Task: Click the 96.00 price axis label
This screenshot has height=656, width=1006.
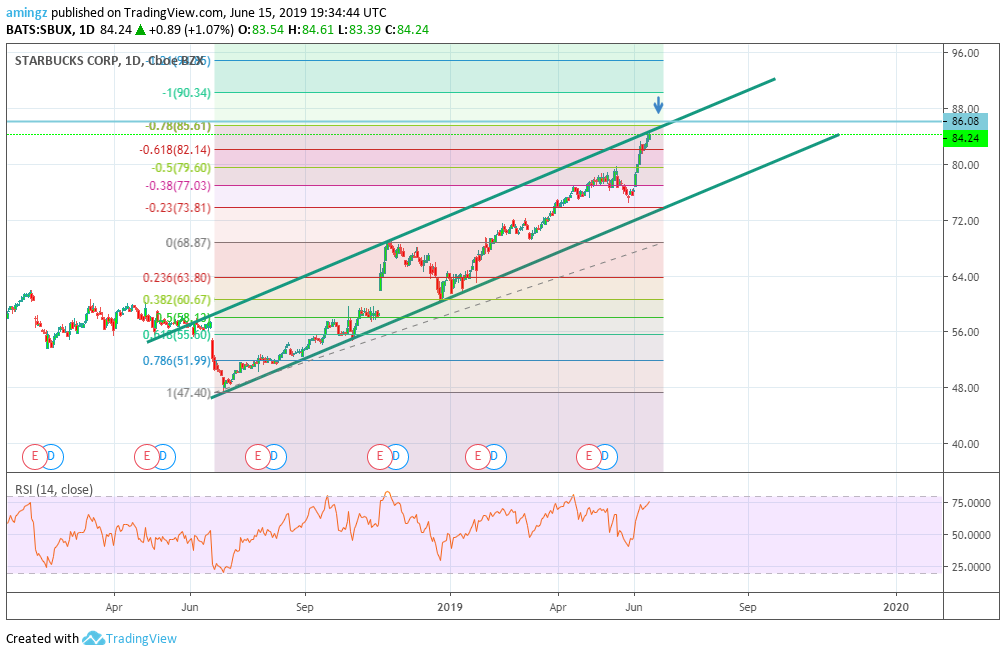Action: (966, 53)
